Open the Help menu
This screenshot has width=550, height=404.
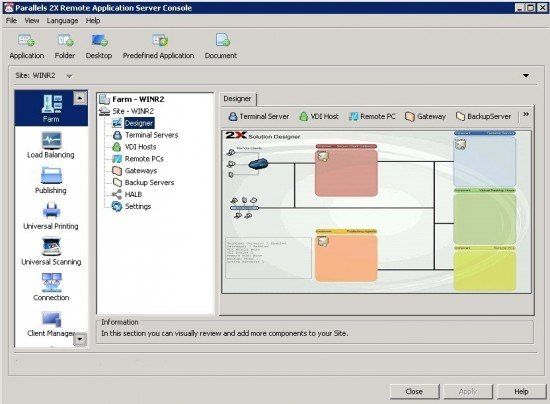93,21
